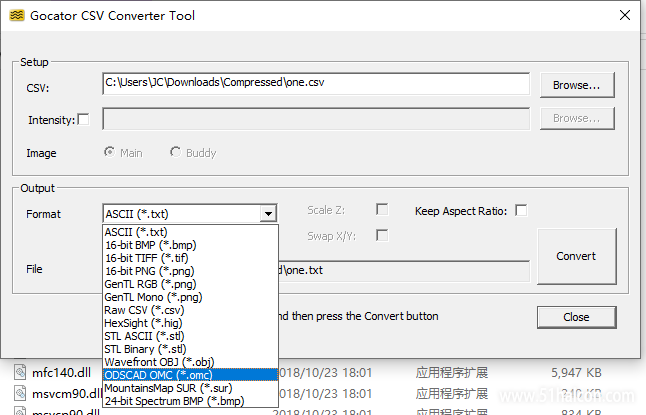The height and width of the screenshot is (415, 646).
Task: Click the CSV path input field
Action: pos(316,84)
